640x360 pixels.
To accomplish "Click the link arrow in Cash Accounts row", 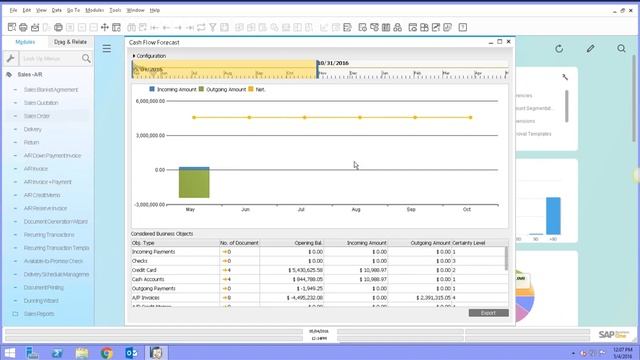I will (x=224, y=279).
